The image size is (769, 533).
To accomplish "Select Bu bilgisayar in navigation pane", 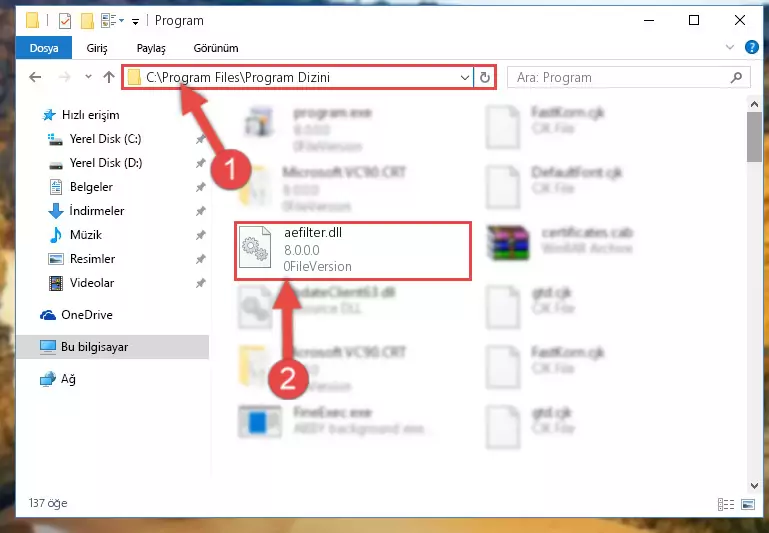I will coord(112,347).
